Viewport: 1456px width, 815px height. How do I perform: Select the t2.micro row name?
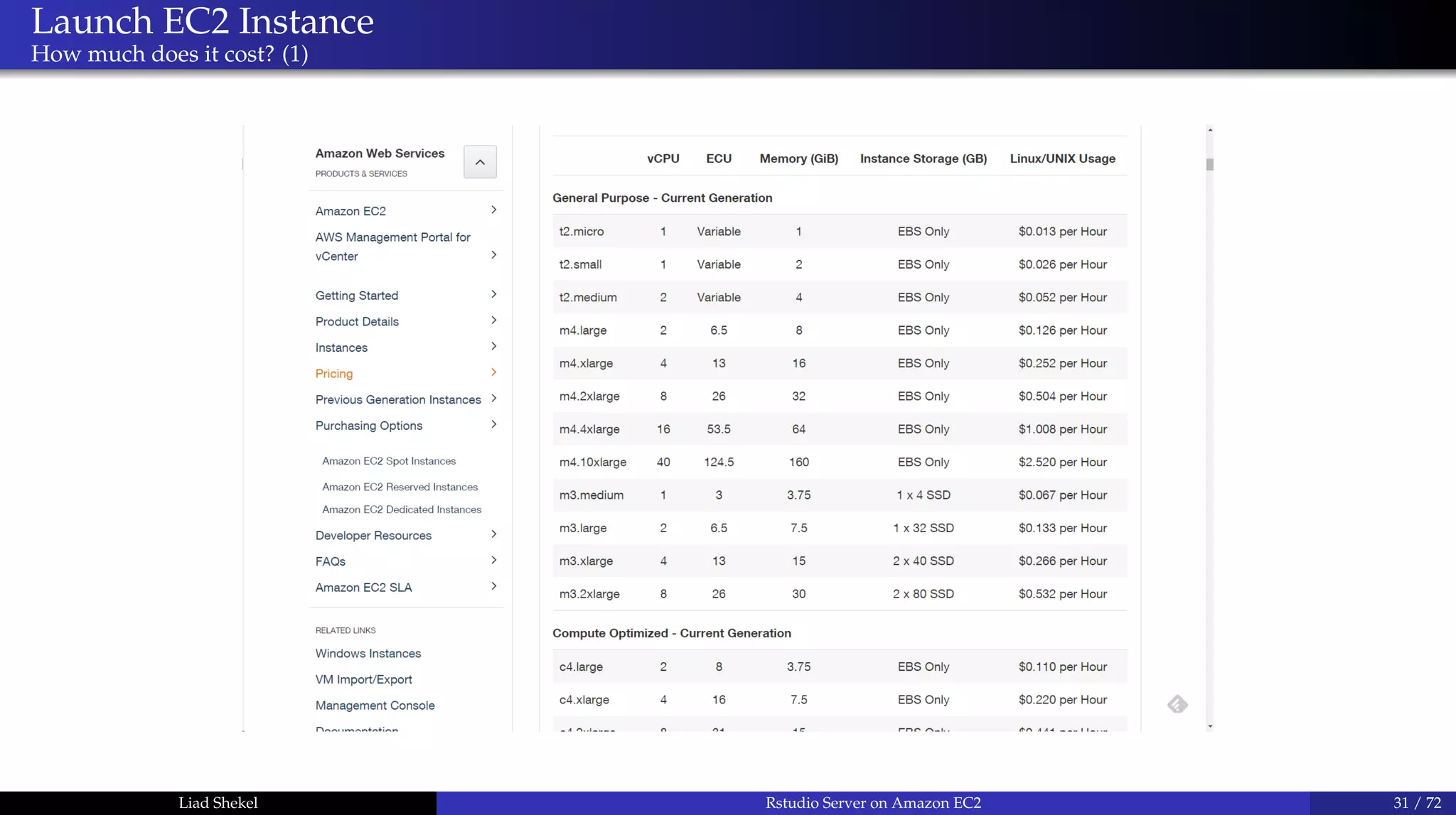pyautogui.click(x=581, y=232)
